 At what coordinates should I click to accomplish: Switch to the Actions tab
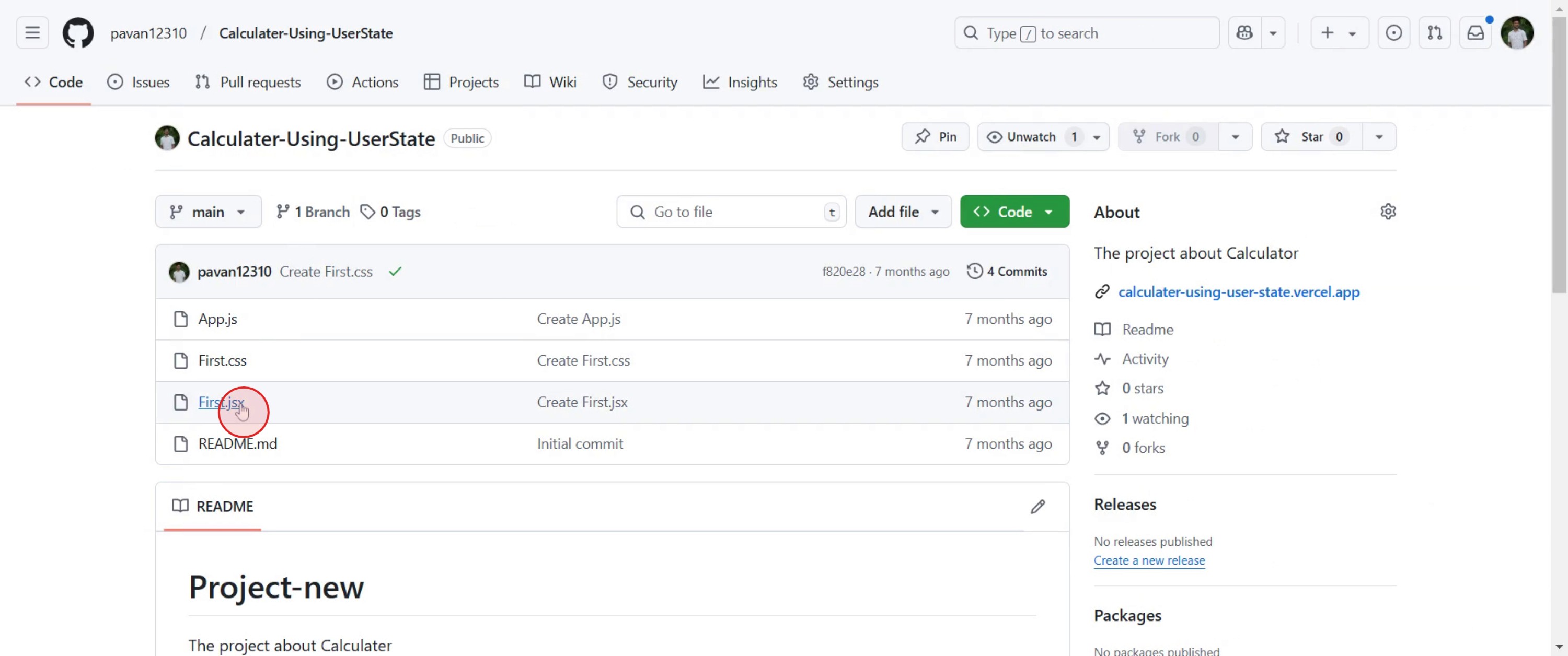363,82
